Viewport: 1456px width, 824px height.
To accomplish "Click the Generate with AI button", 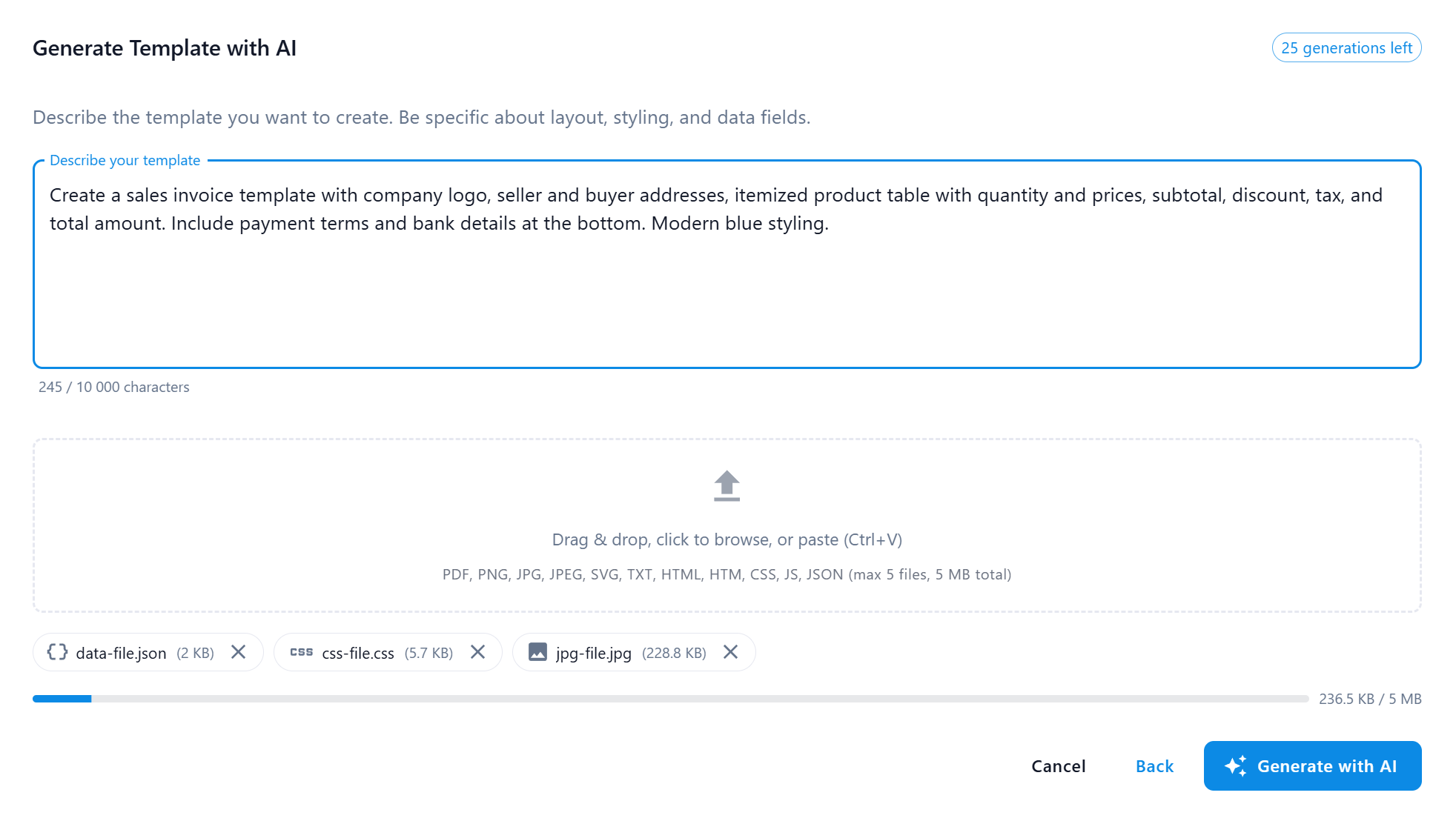I will click(x=1312, y=765).
